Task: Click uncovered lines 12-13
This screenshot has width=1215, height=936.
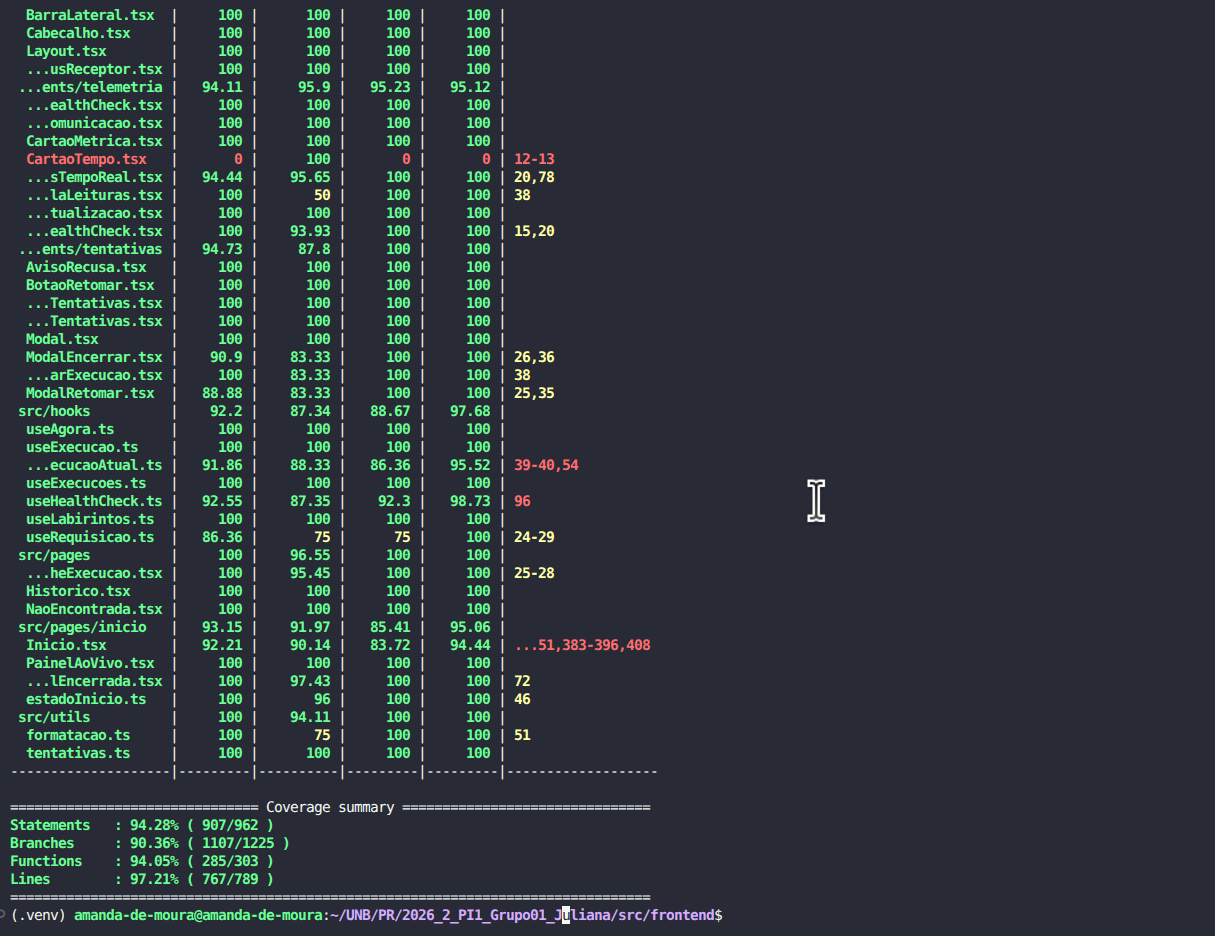Action: click(534, 159)
